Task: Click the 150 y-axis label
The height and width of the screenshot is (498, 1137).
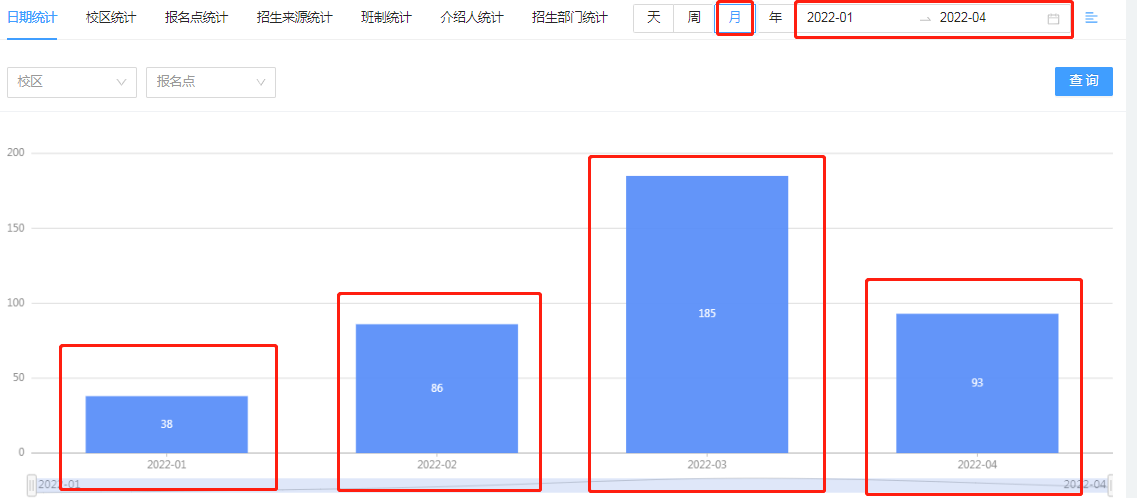Action: tap(16, 228)
